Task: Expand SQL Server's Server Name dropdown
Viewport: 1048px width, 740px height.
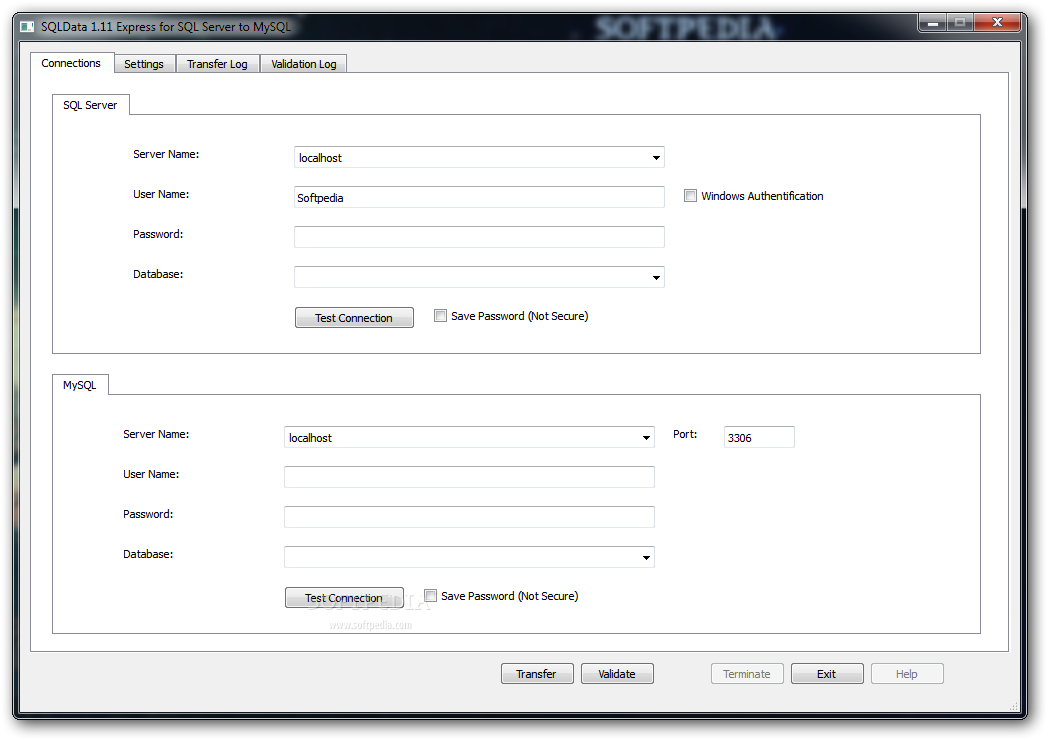Action: coord(656,158)
